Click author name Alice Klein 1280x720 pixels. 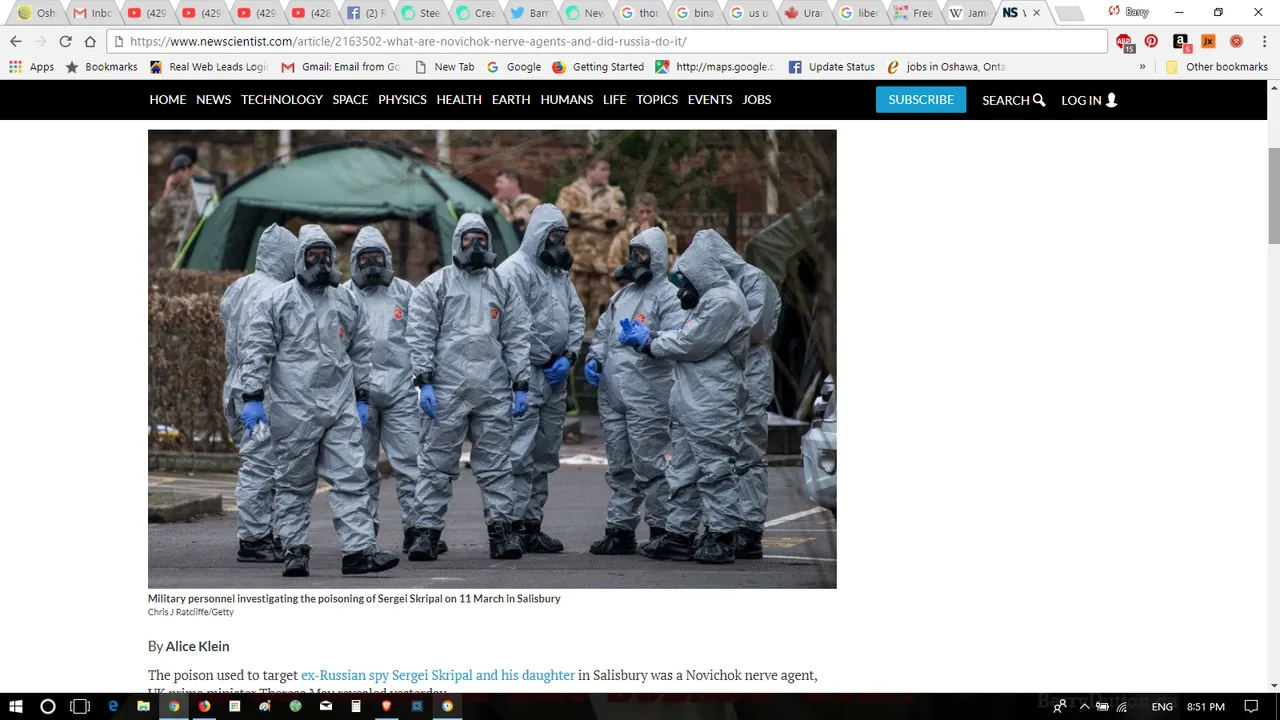coord(197,646)
